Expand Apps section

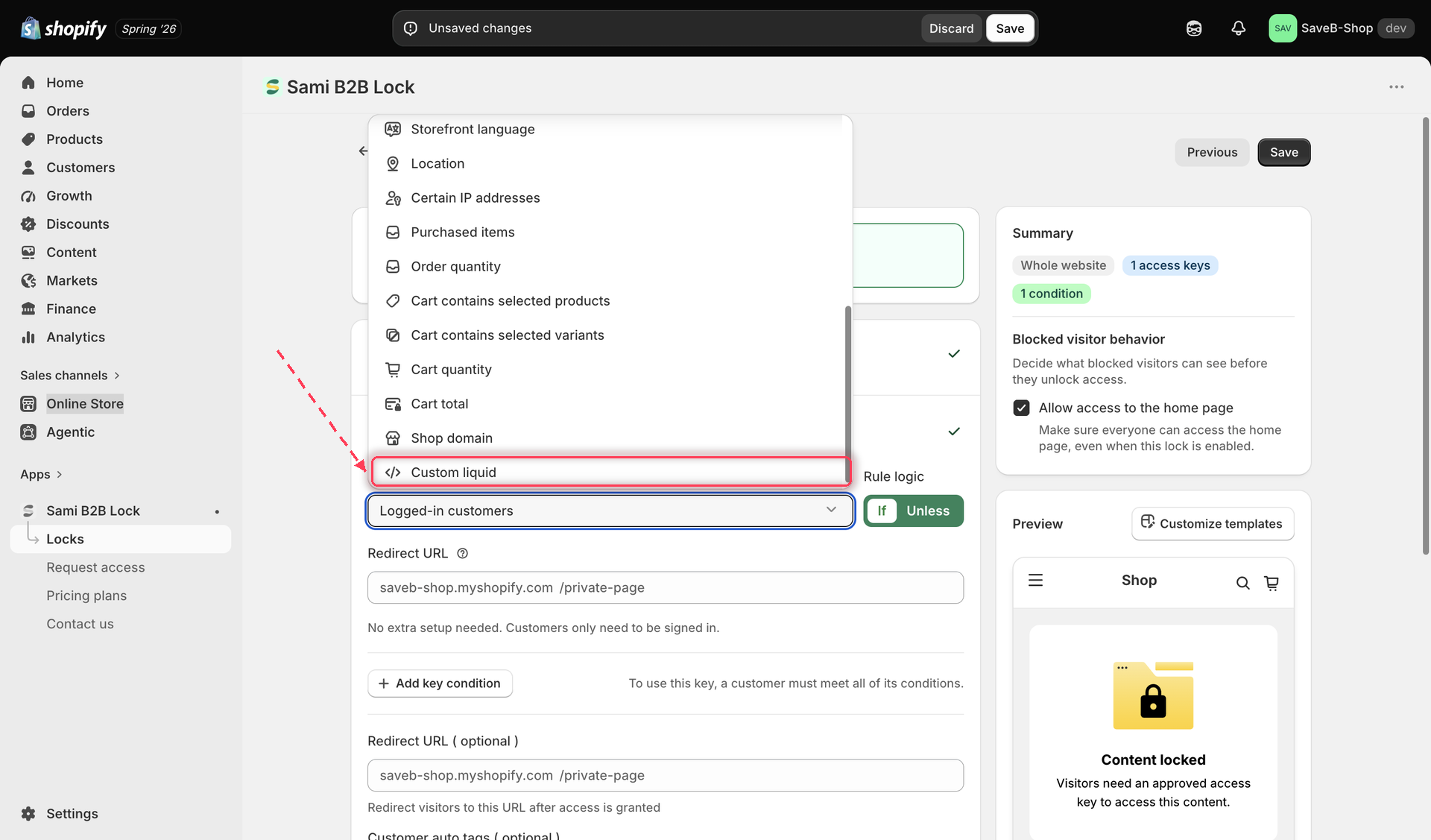[x=41, y=475]
